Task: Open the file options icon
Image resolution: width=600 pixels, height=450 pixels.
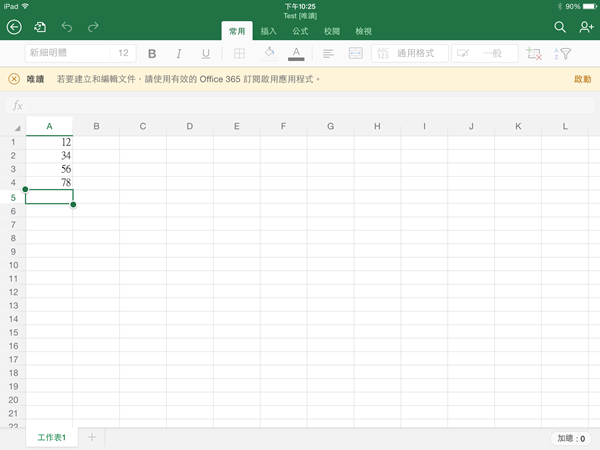Action: point(40,27)
